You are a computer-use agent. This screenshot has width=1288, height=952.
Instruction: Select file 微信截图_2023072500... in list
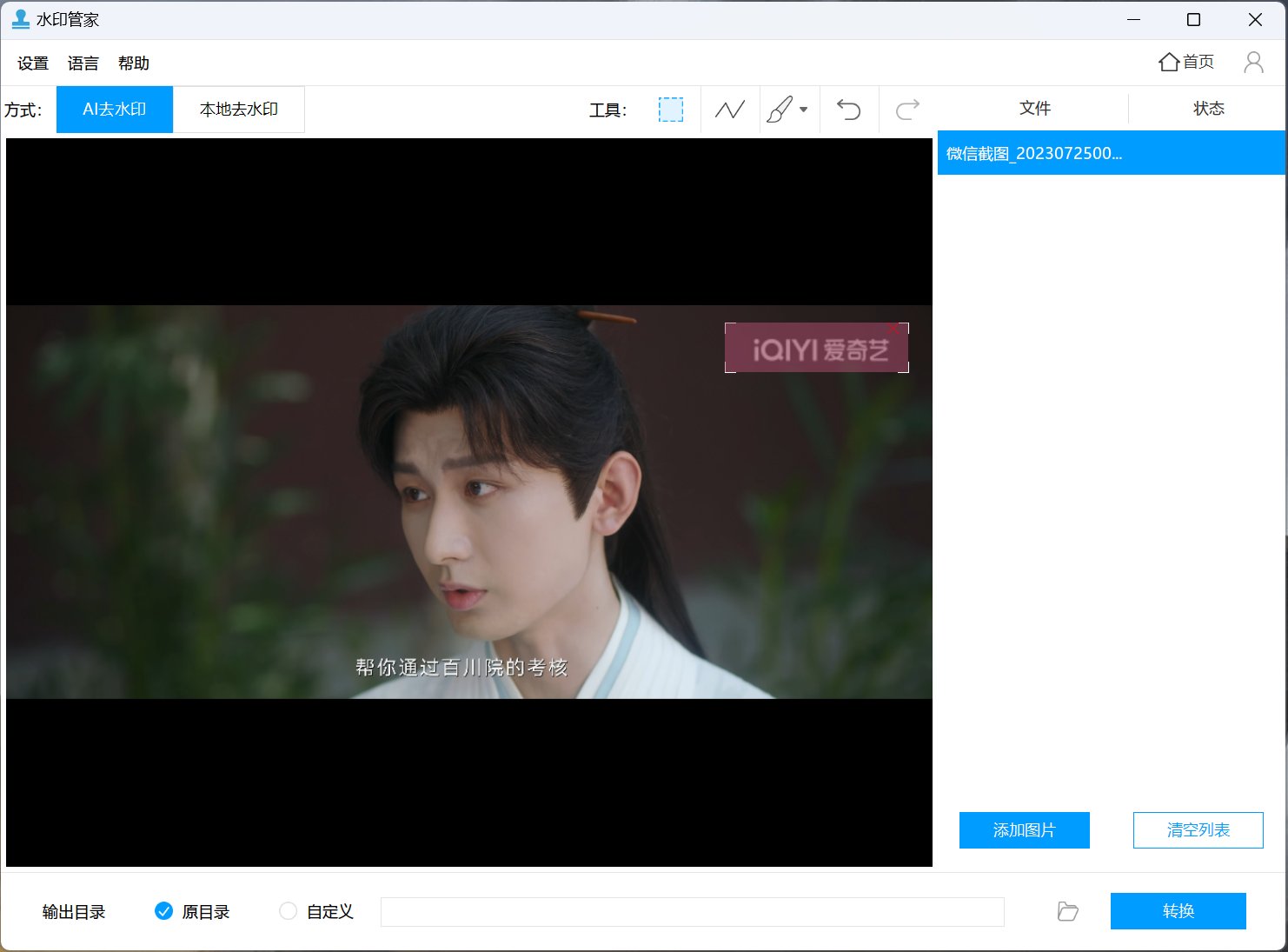click(x=1112, y=153)
